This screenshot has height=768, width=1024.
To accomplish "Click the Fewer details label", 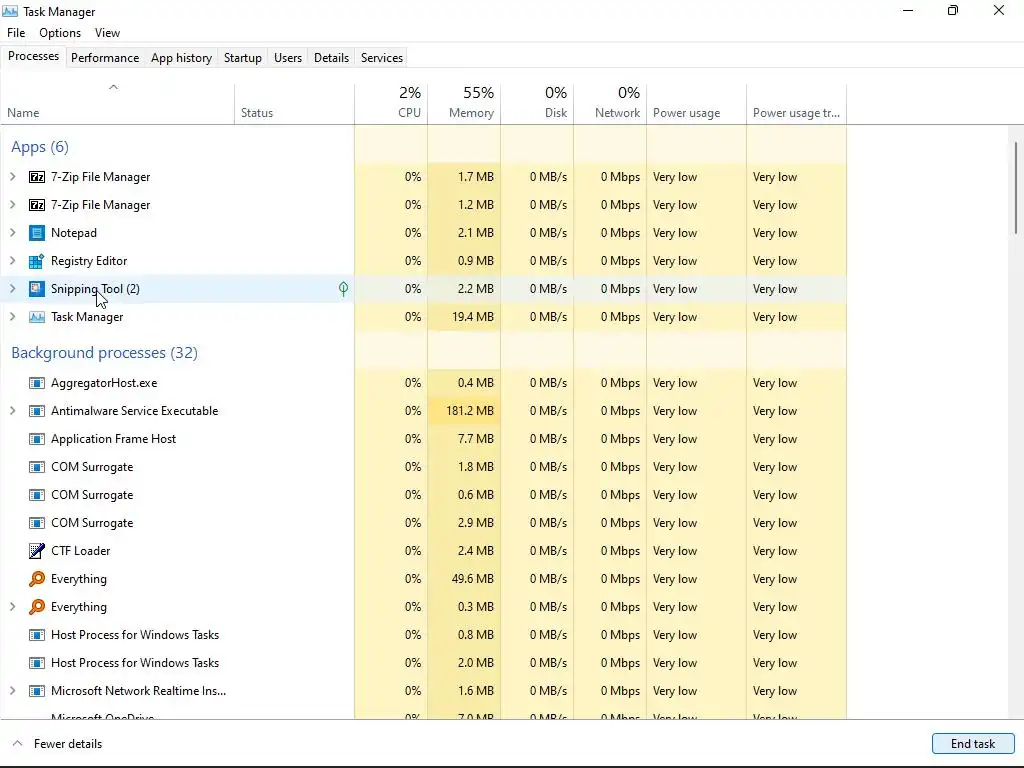I will (x=68, y=743).
